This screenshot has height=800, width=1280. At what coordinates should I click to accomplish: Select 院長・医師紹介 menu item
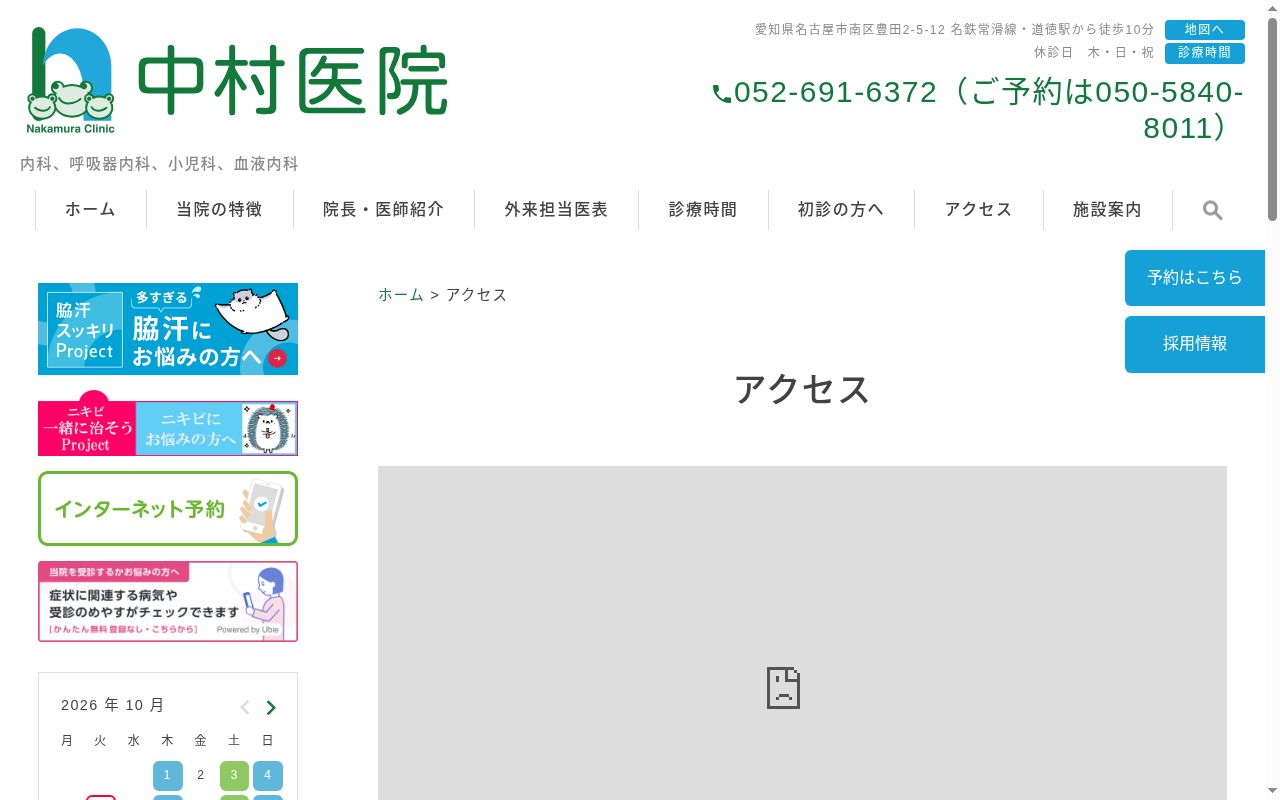pos(384,210)
